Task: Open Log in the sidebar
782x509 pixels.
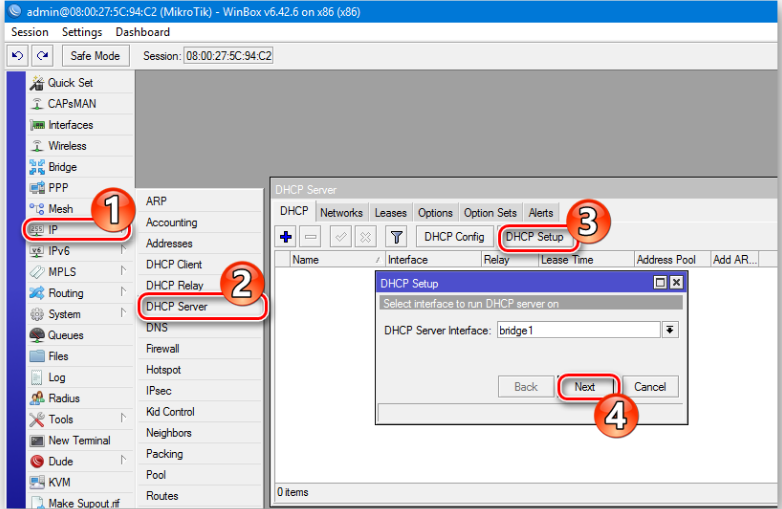Action: click(80, 377)
